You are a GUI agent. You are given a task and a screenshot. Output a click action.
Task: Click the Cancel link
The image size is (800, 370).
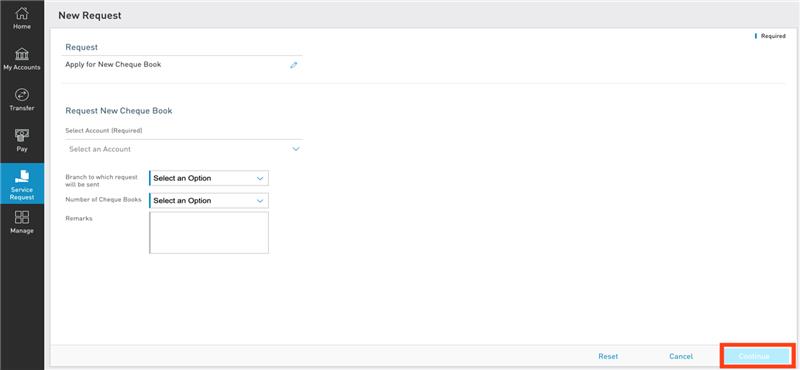[x=681, y=356]
